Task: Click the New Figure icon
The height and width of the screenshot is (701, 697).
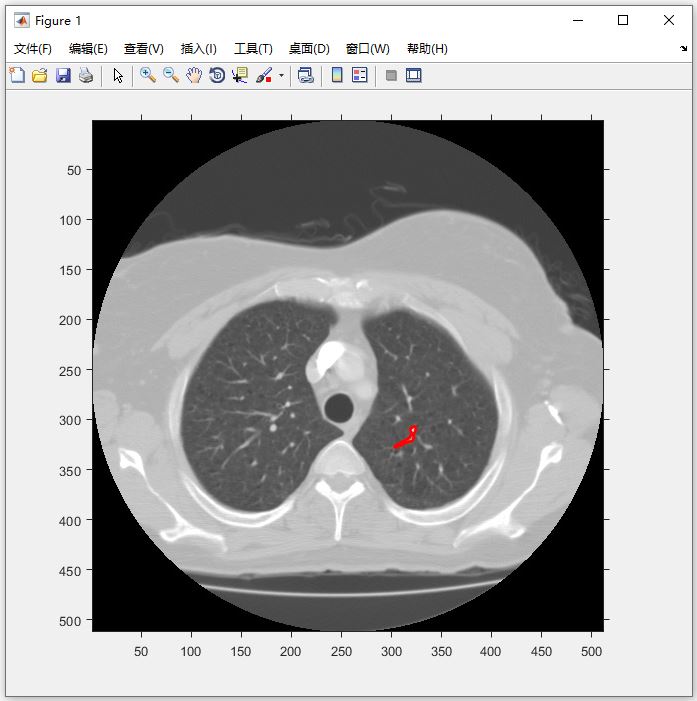Action: (x=17, y=75)
